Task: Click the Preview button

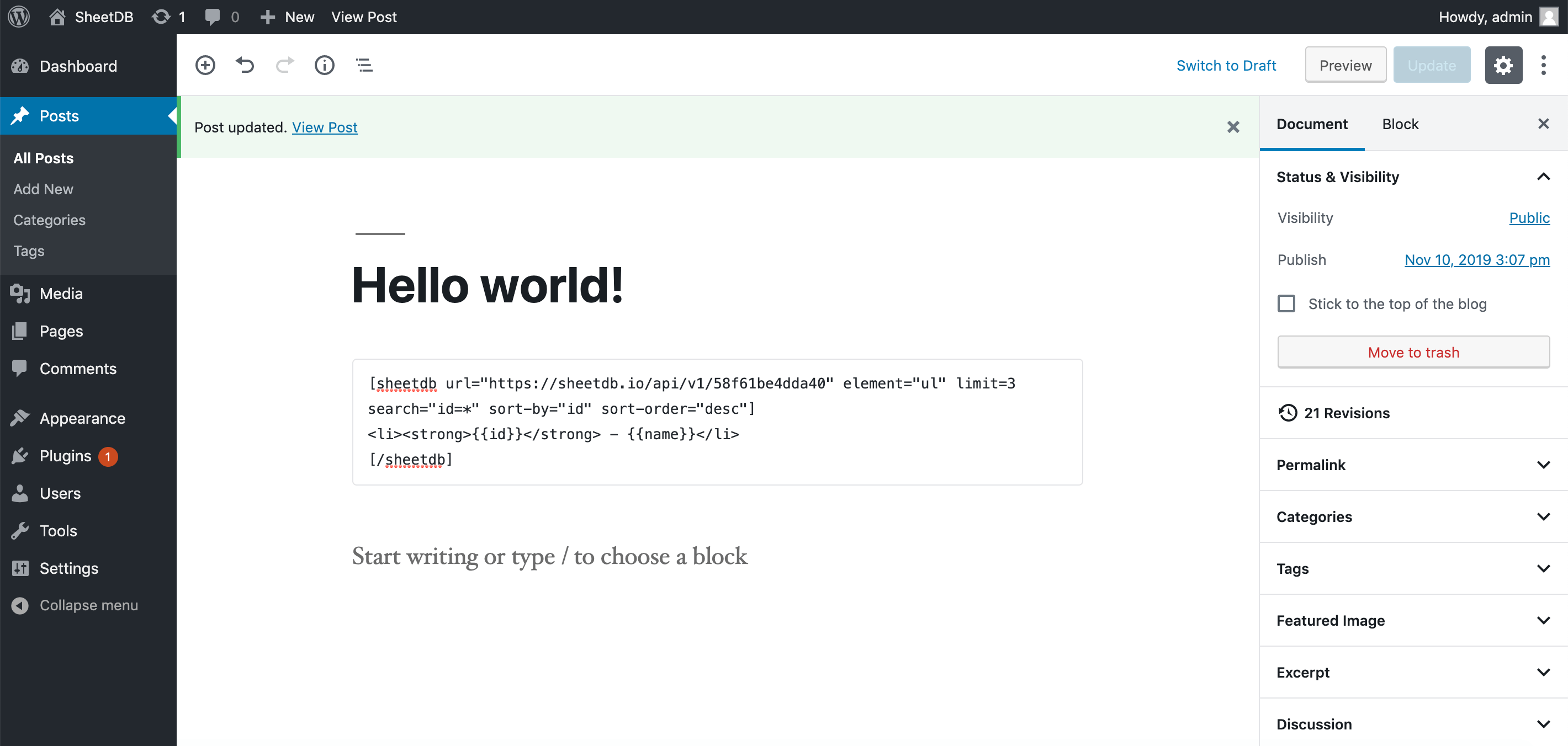Action: point(1345,65)
